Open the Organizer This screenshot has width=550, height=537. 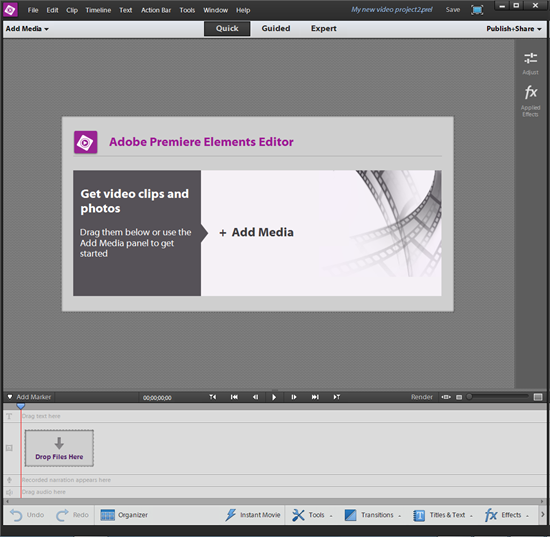tap(124, 515)
